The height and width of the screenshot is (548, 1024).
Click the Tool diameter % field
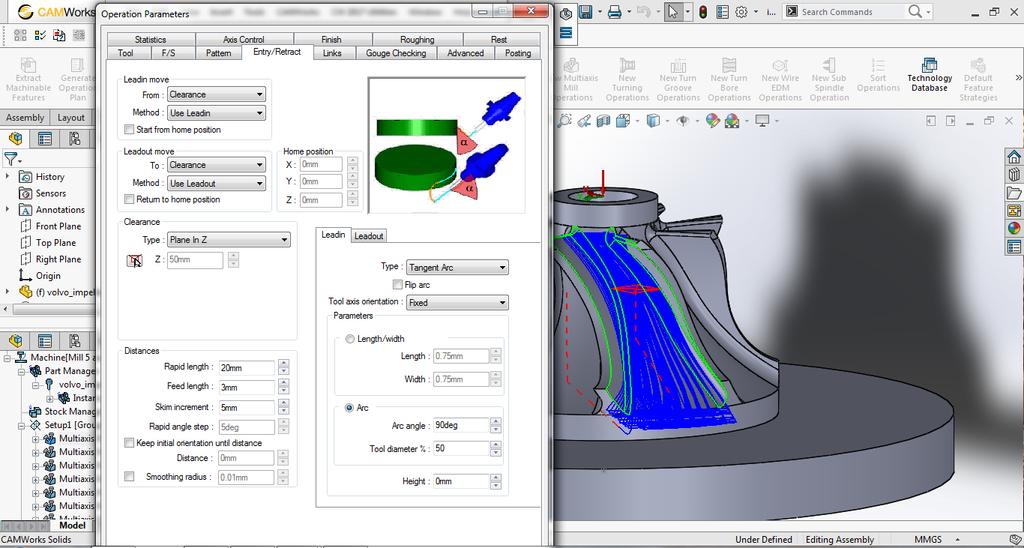pyautogui.click(x=460, y=449)
